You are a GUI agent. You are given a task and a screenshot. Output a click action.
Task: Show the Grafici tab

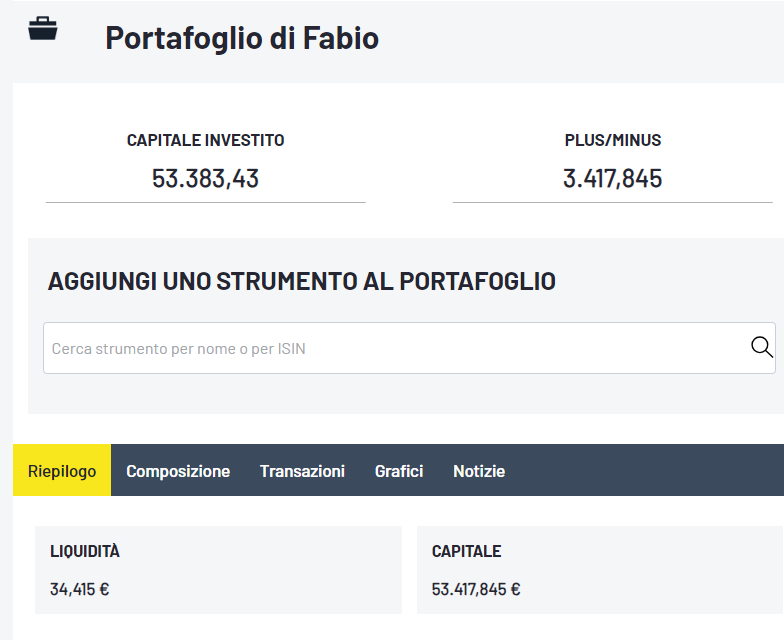coord(399,471)
